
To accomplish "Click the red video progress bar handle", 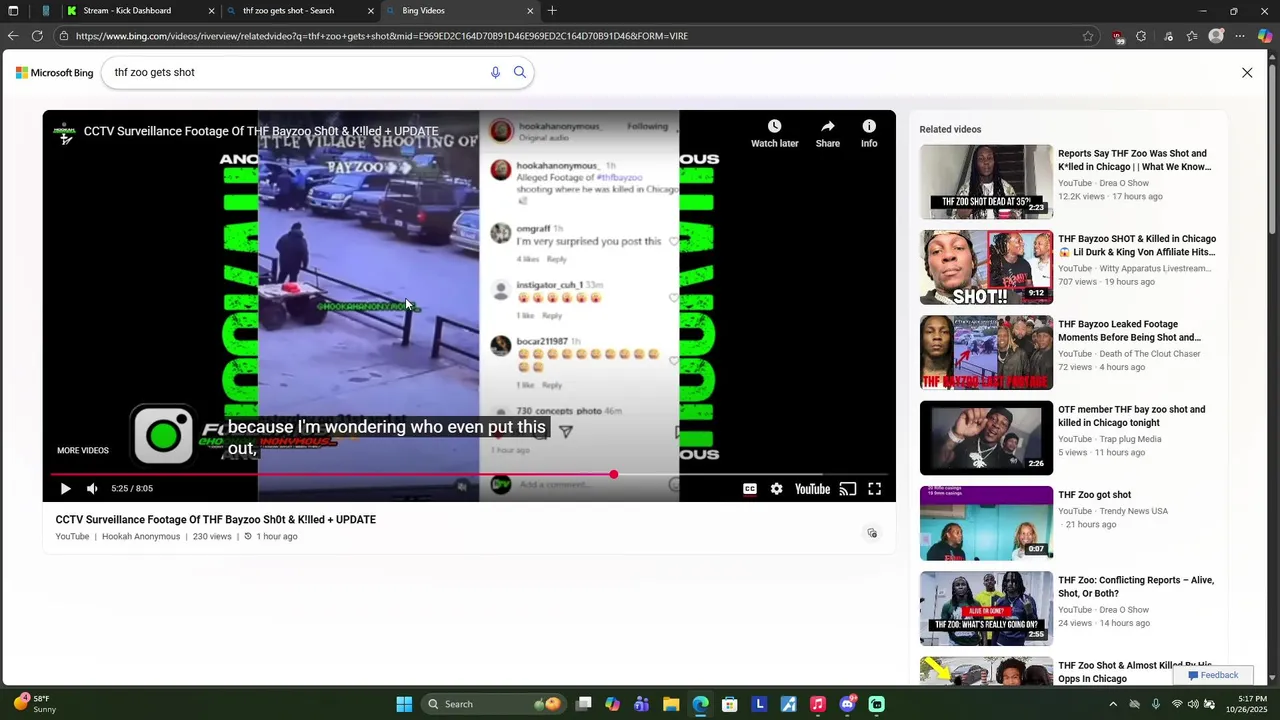I will pos(613,475).
